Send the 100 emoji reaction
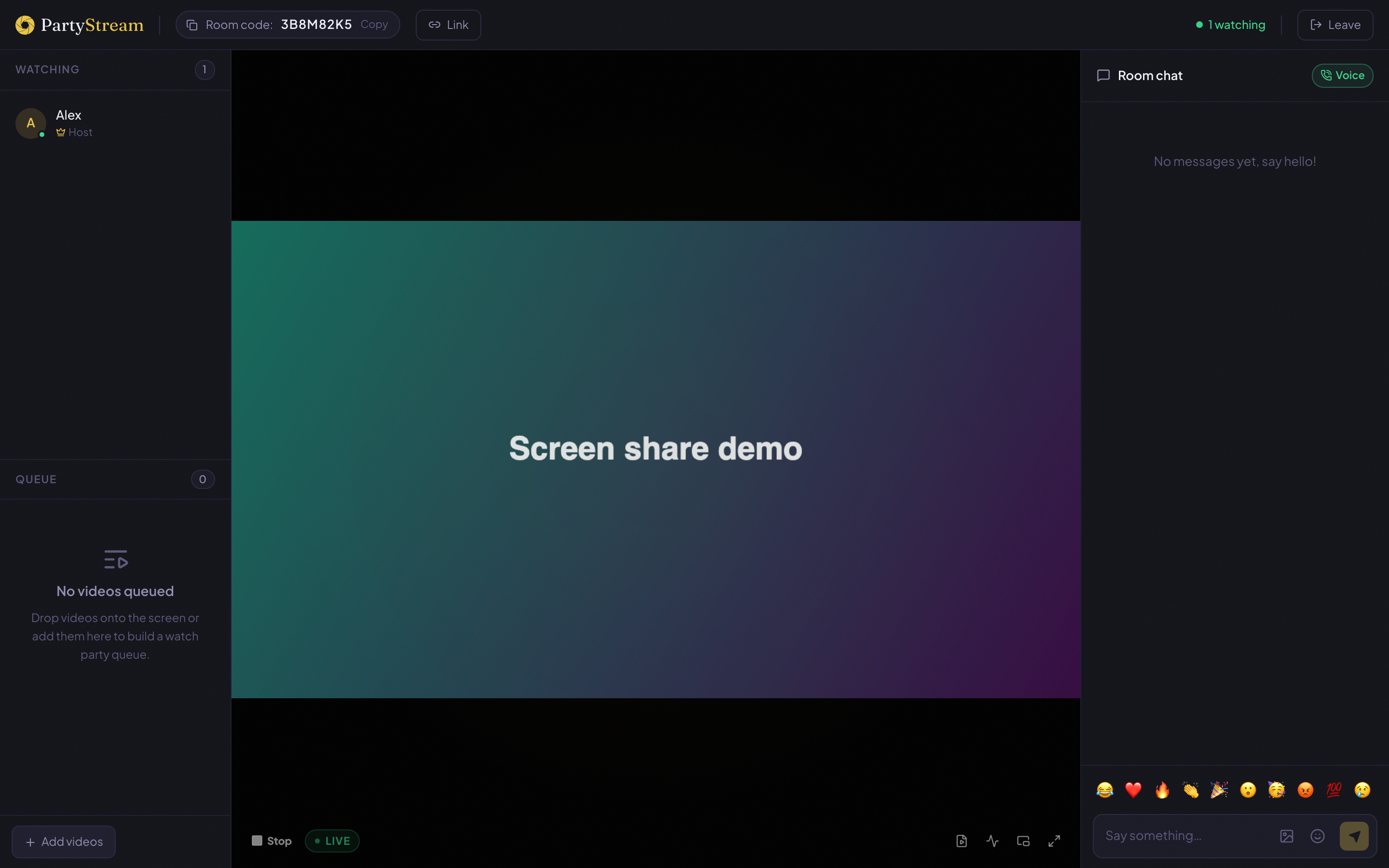Viewport: 1389px width, 868px height. (1334, 790)
